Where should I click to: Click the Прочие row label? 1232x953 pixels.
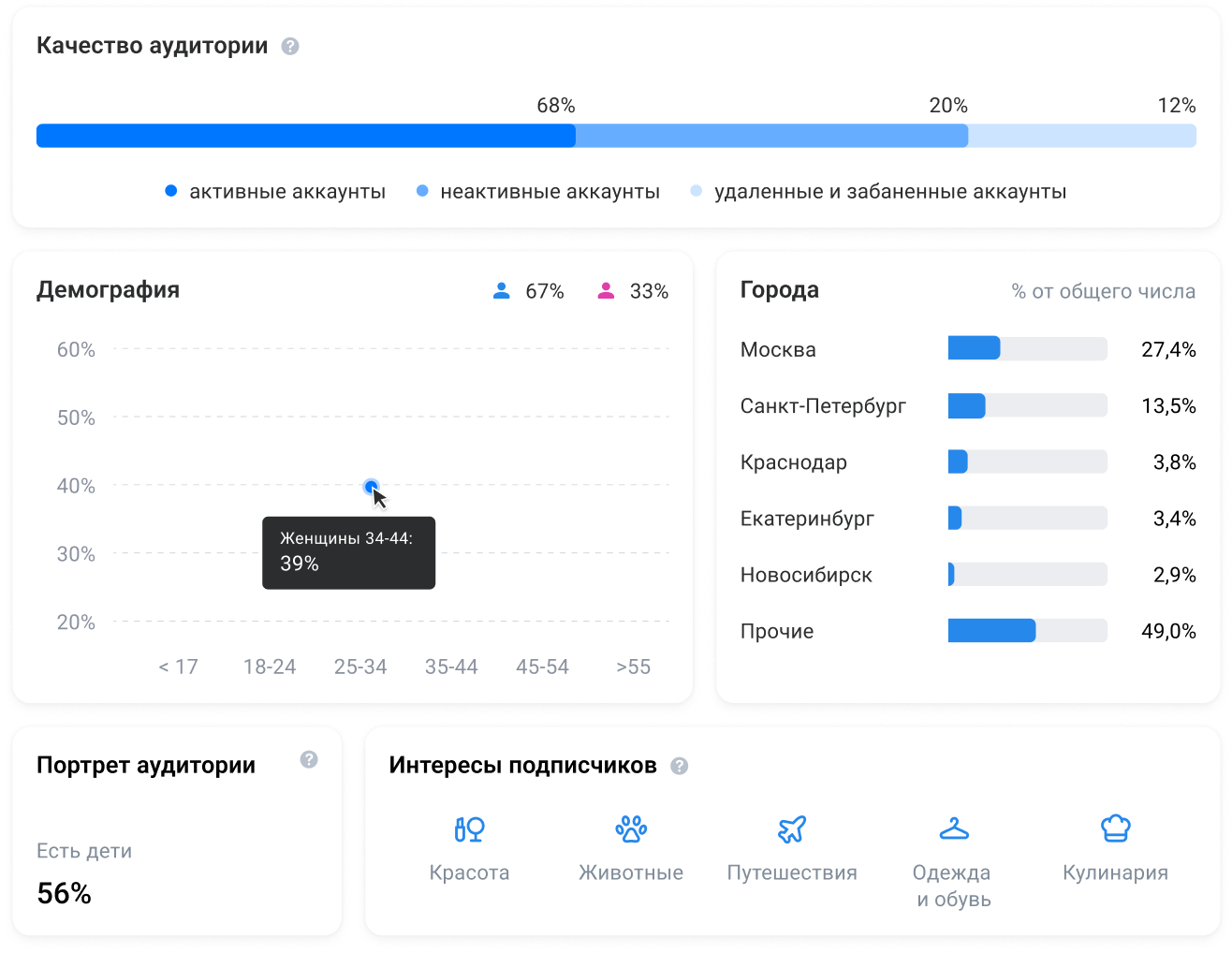point(777,631)
